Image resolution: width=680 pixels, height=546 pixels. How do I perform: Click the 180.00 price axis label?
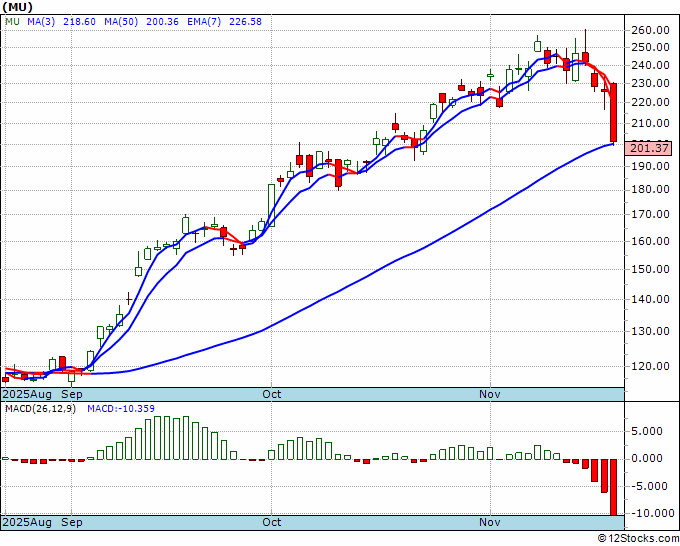click(x=650, y=190)
